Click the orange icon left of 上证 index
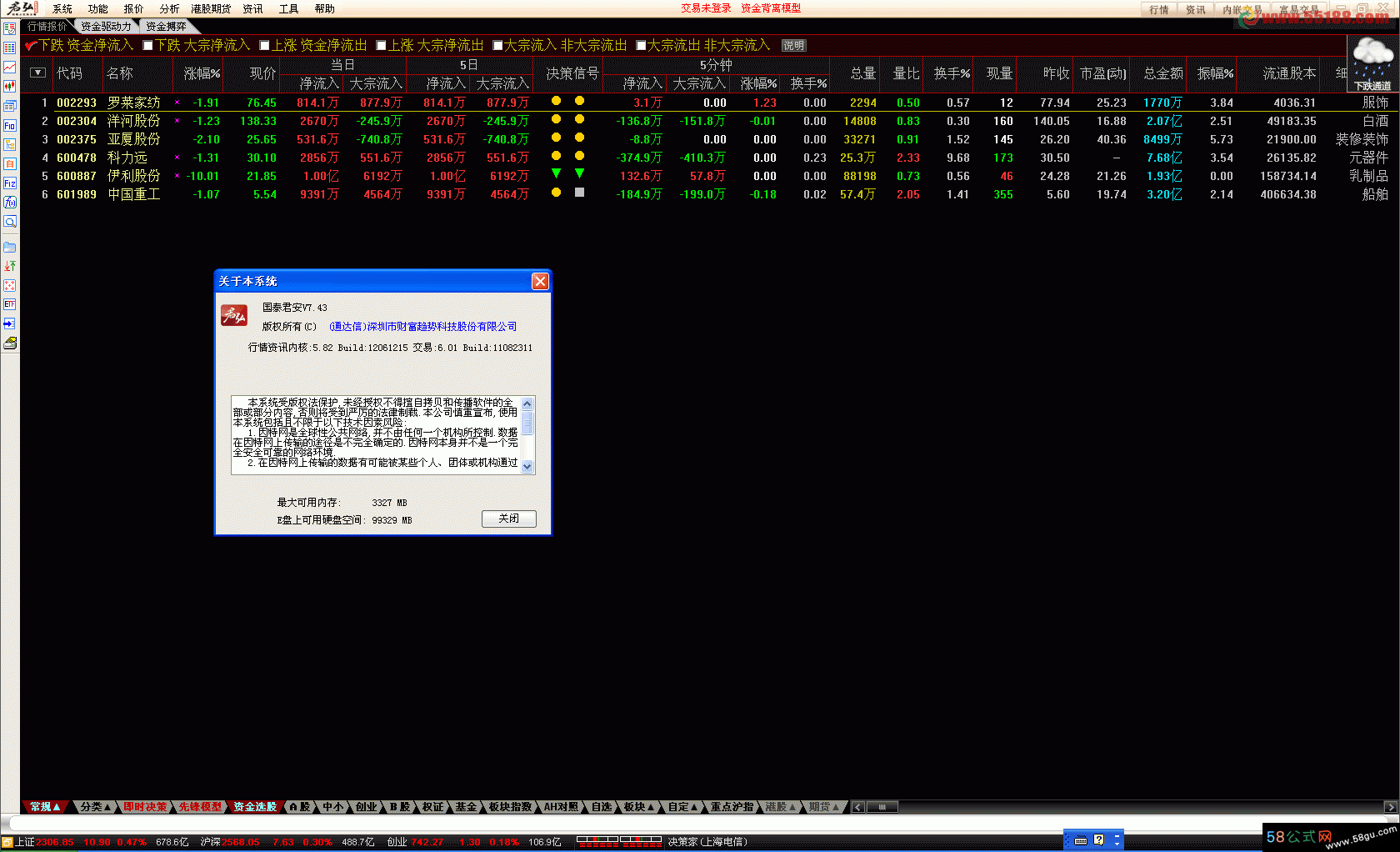This screenshot has width=1400, height=852. pyautogui.click(x=7, y=842)
